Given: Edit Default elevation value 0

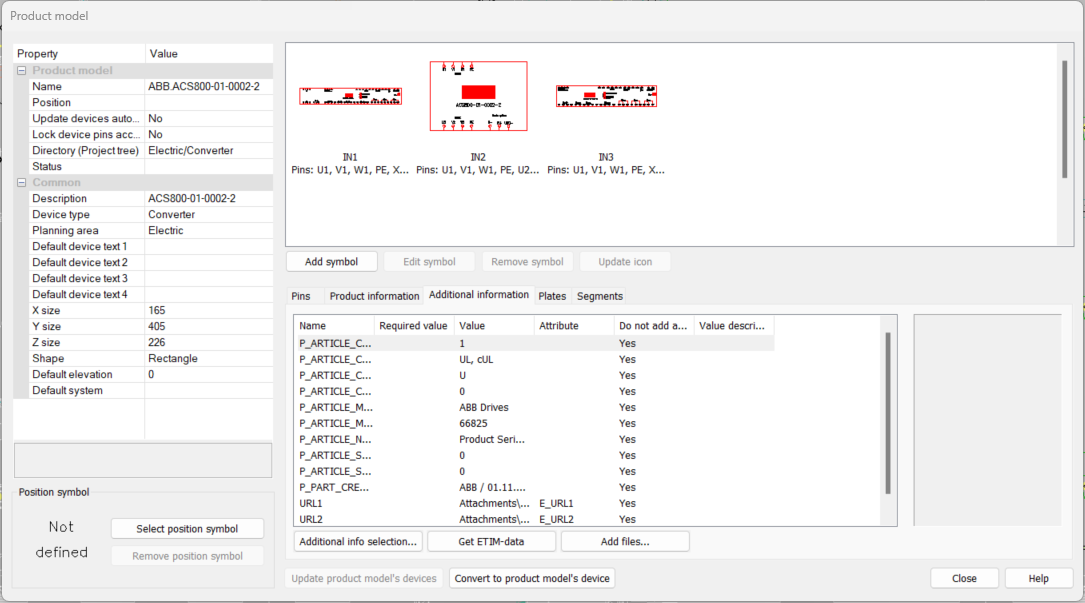Looking at the screenshot, I should tap(208, 375).
